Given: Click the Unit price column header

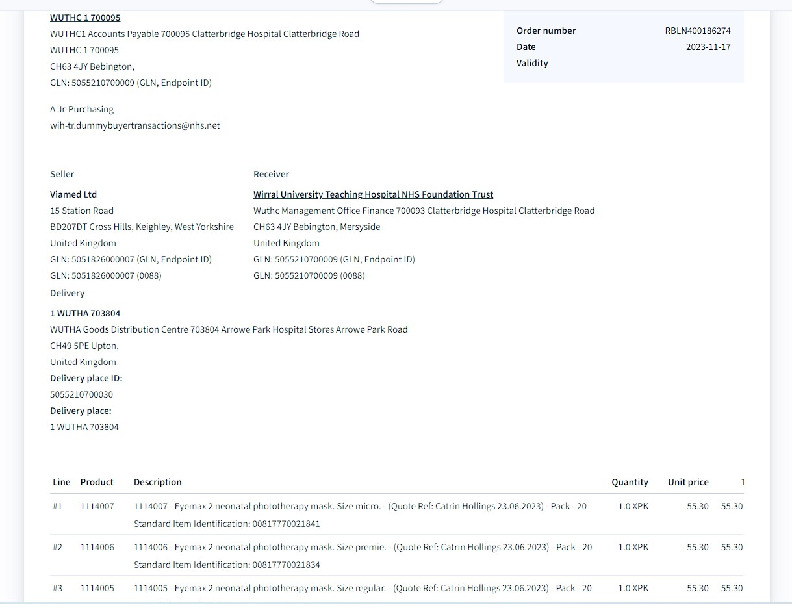Looking at the screenshot, I should [688, 482].
